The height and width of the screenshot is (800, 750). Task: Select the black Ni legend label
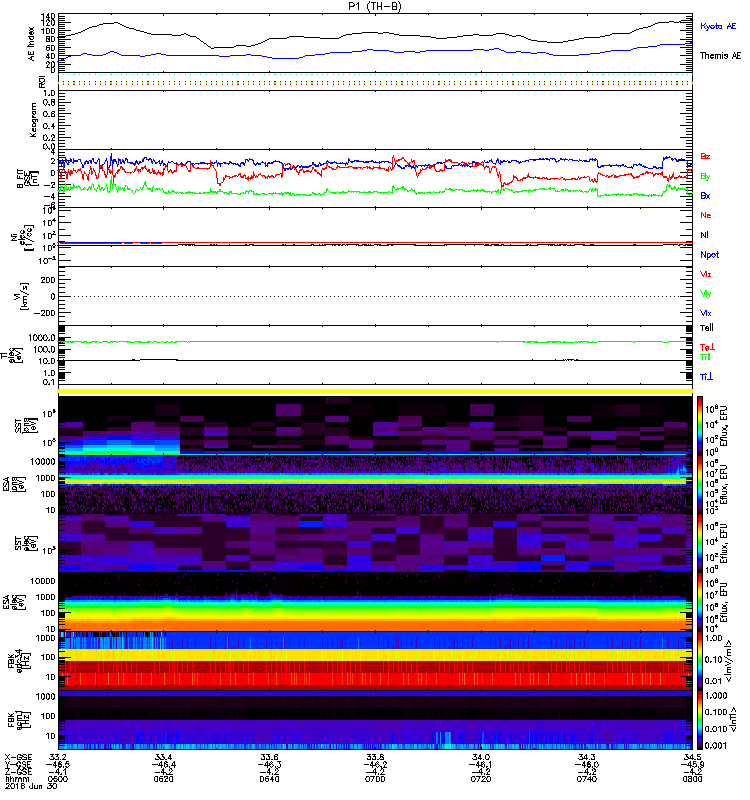[705, 235]
